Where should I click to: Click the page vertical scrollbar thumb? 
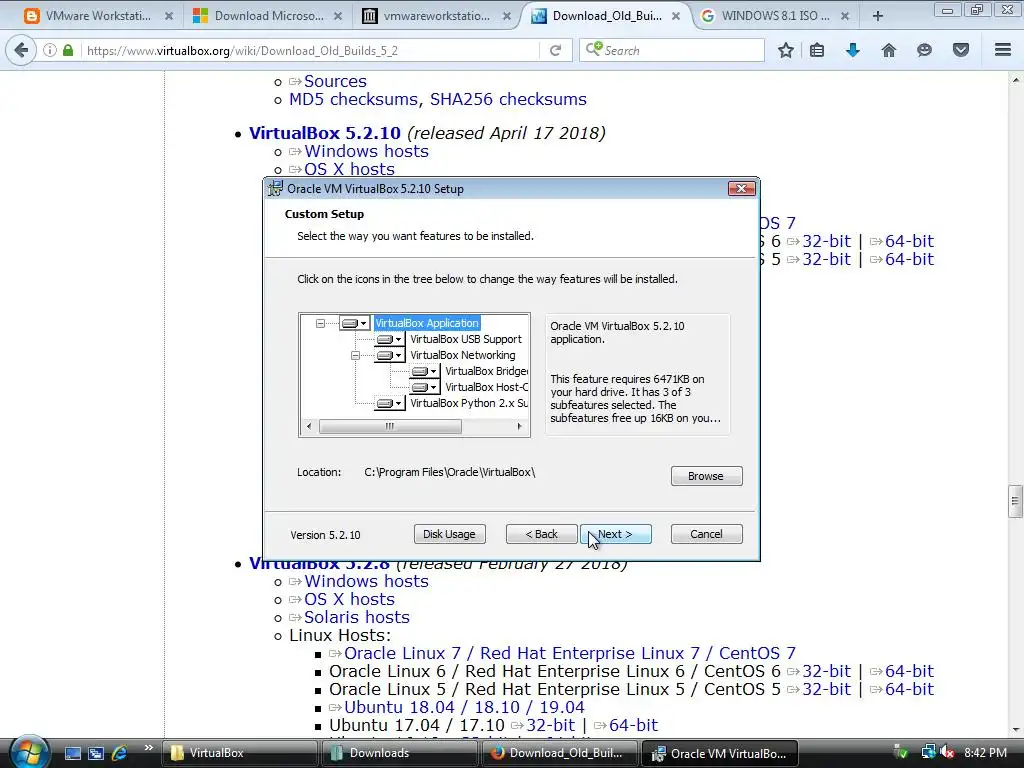pos(1015,501)
